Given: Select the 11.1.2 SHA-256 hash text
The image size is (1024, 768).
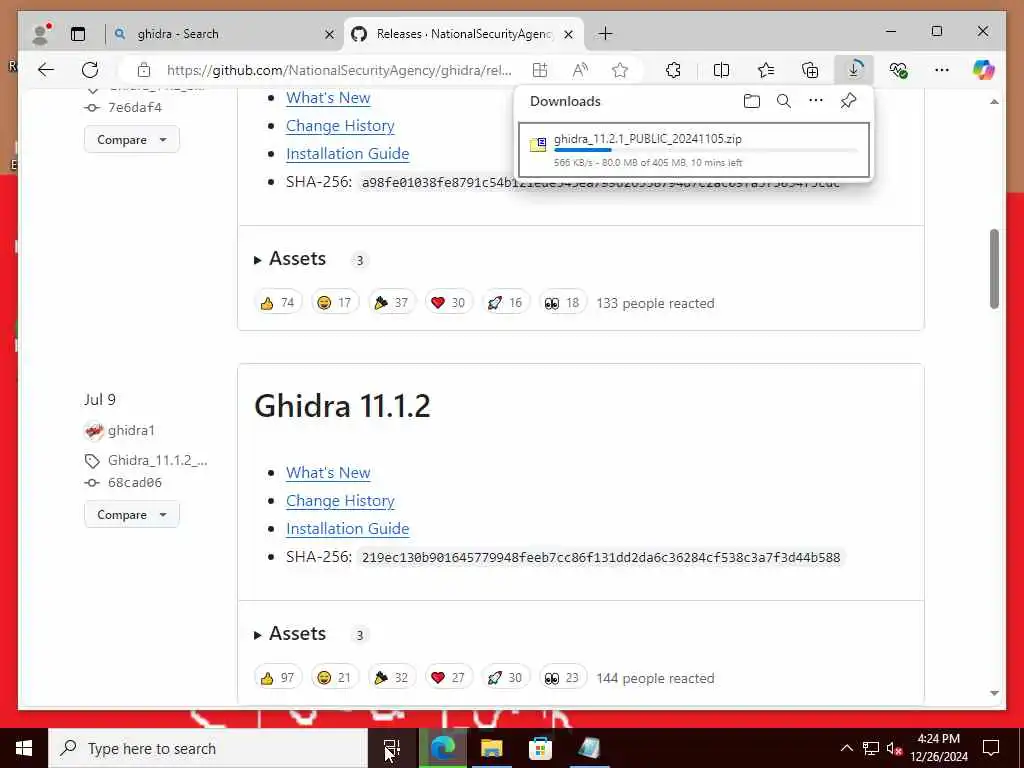Looking at the screenshot, I should [x=601, y=558].
